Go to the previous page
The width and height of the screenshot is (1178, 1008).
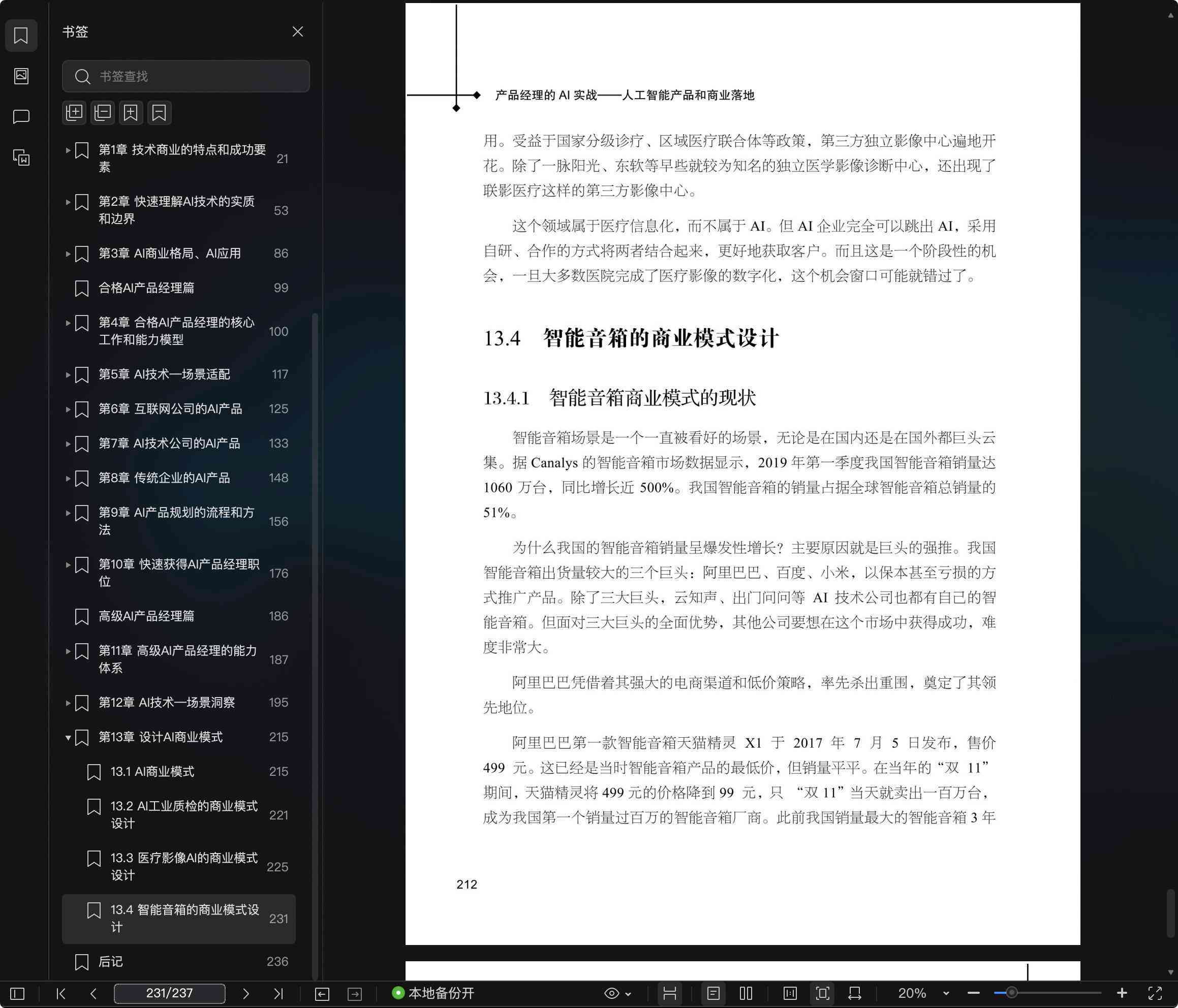pyautogui.click(x=93, y=993)
